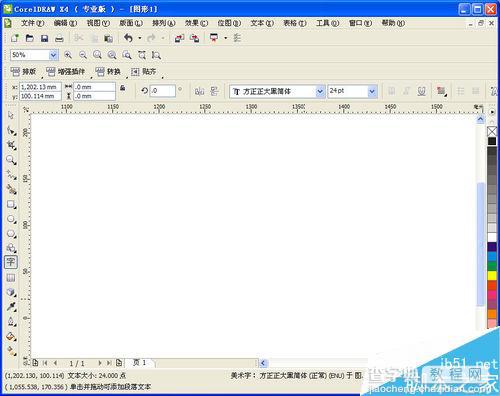The height and width of the screenshot is (396, 500).
Task: Select the Smart Fill tool
Action: pyautogui.click(x=11, y=189)
